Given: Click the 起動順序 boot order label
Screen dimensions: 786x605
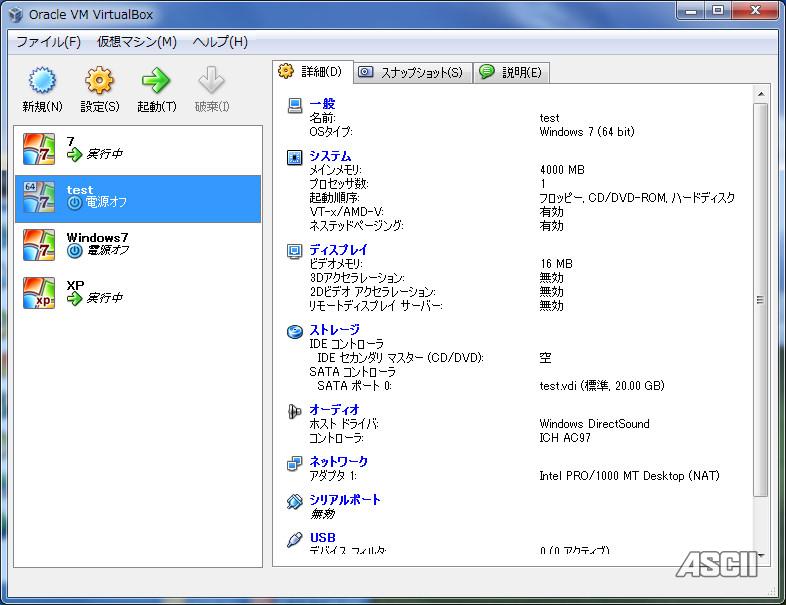Looking at the screenshot, I should (x=334, y=197).
